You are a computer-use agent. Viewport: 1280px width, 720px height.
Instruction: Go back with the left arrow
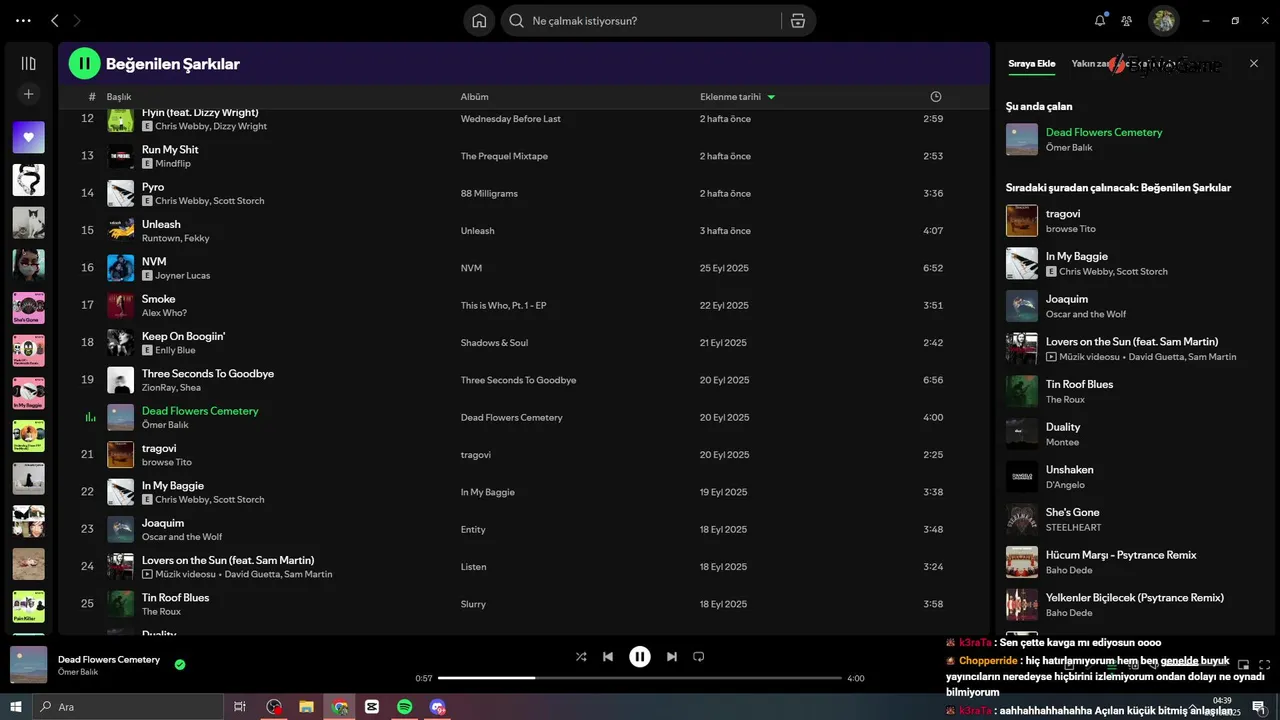point(55,20)
